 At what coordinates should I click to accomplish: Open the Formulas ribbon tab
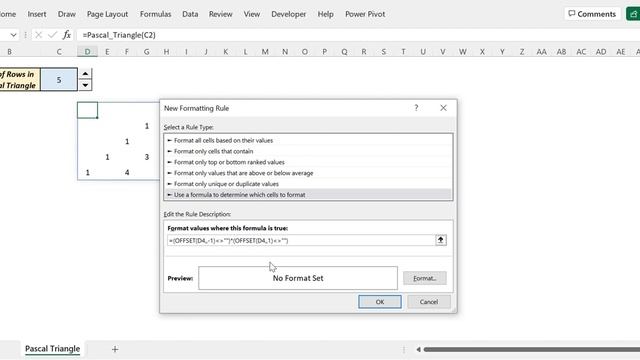click(x=156, y=14)
